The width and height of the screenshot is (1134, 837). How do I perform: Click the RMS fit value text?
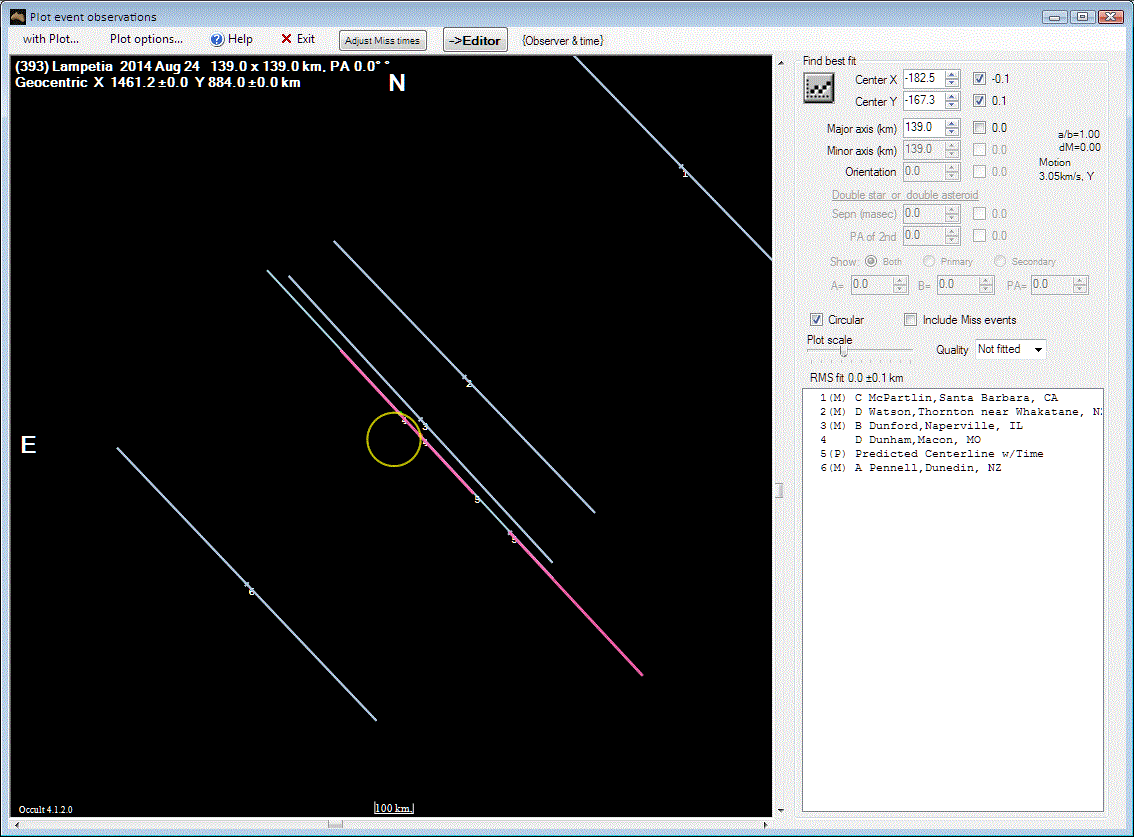pos(856,378)
